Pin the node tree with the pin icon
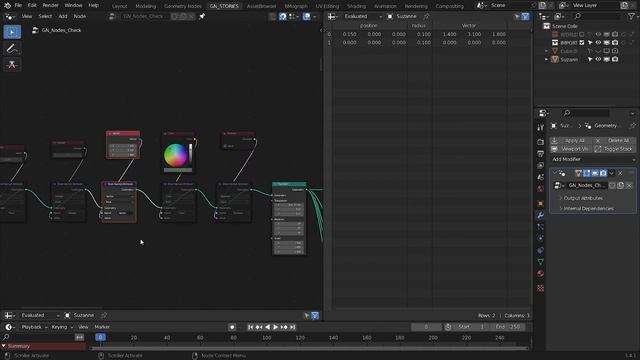The height and width of the screenshot is (360, 640). coord(202,16)
